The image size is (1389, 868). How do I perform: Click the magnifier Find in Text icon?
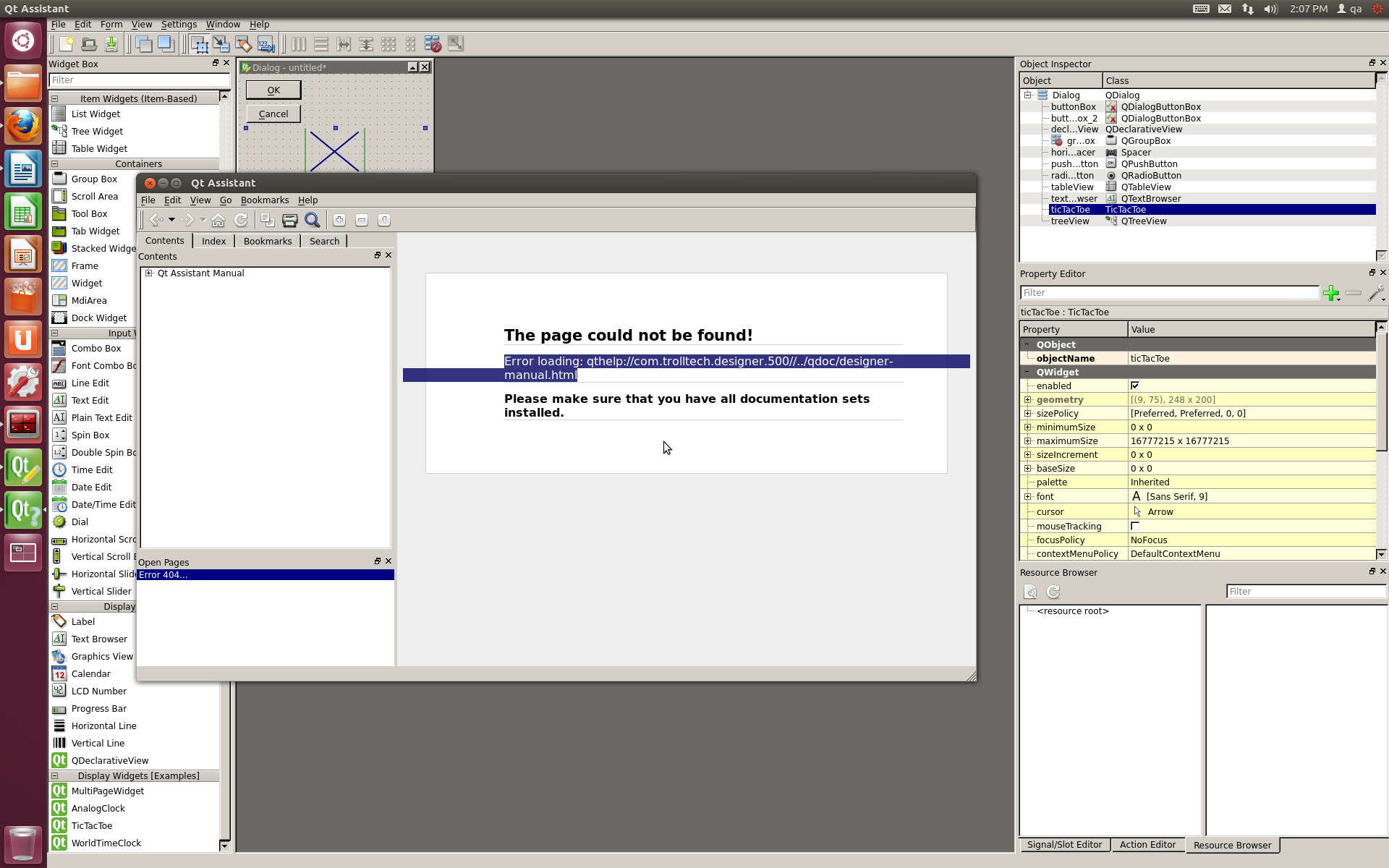pyautogui.click(x=313, y=220)
